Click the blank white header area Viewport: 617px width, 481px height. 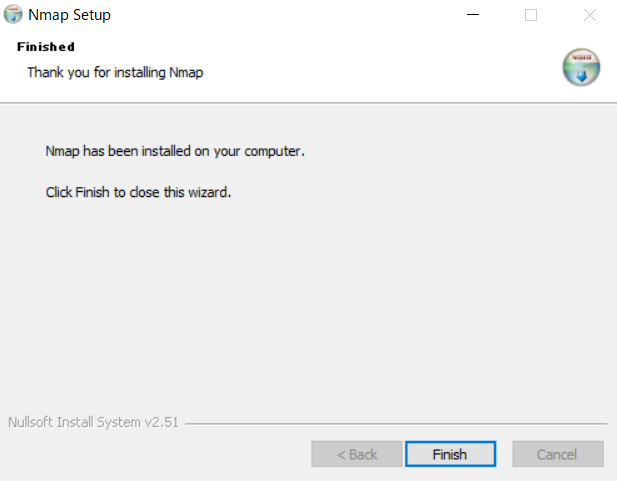tap(374, 67)
